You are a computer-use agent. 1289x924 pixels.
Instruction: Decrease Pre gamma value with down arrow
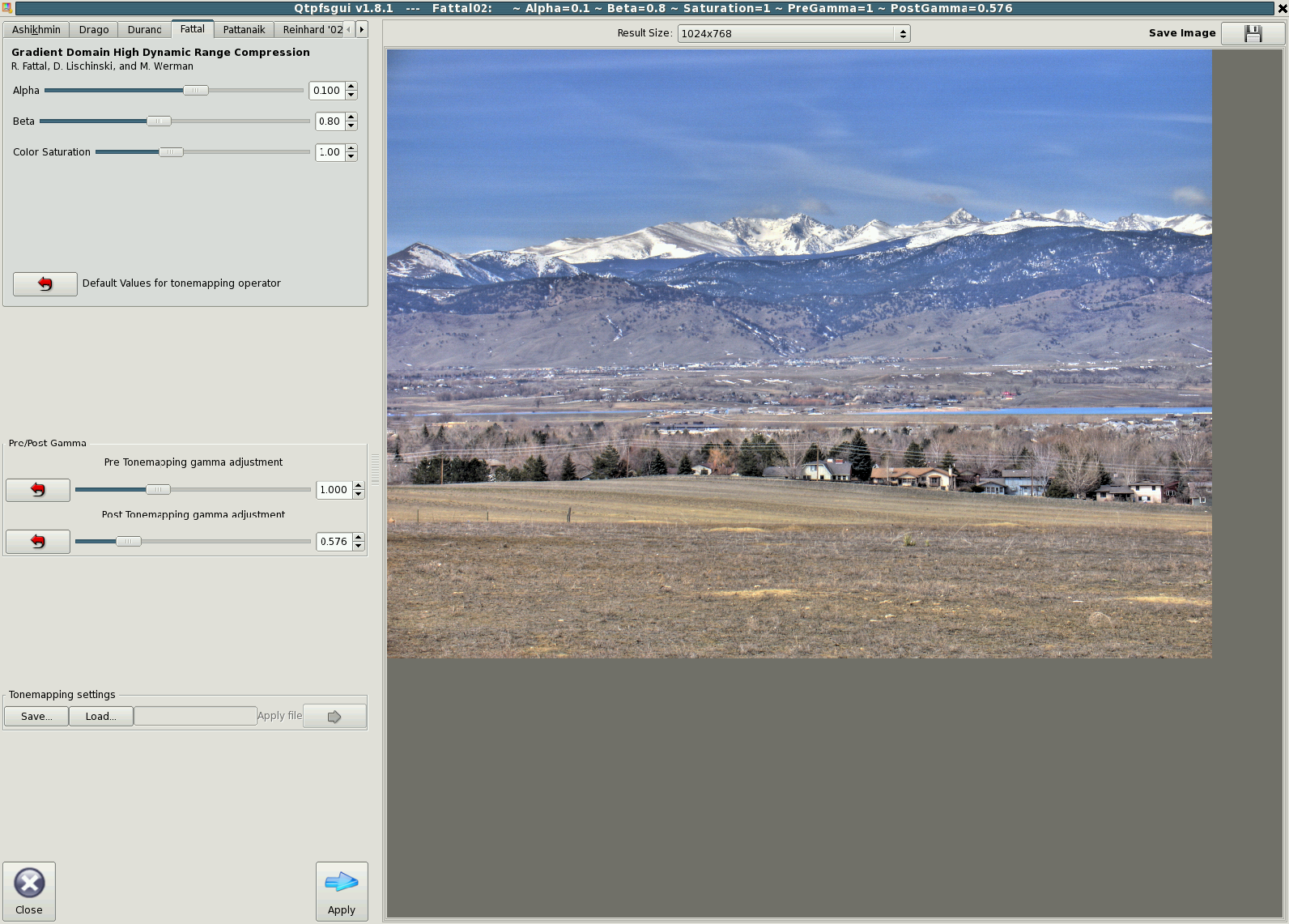click(359, 494)
